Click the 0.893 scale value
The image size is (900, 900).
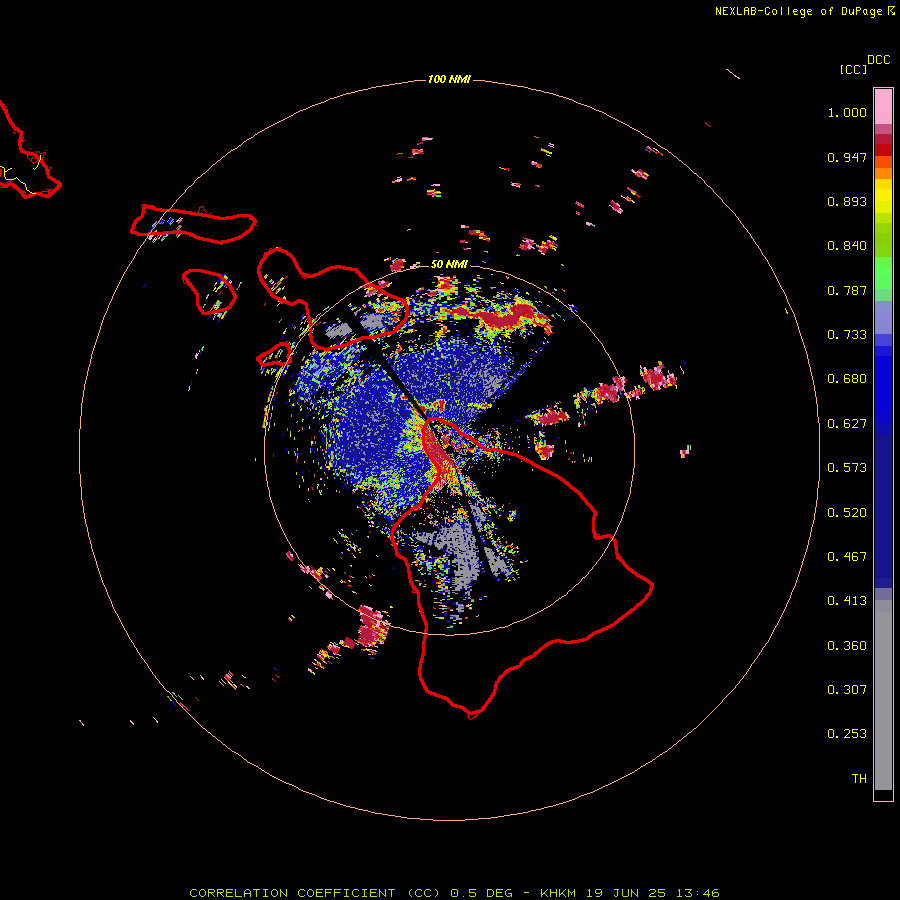point(847,201)
